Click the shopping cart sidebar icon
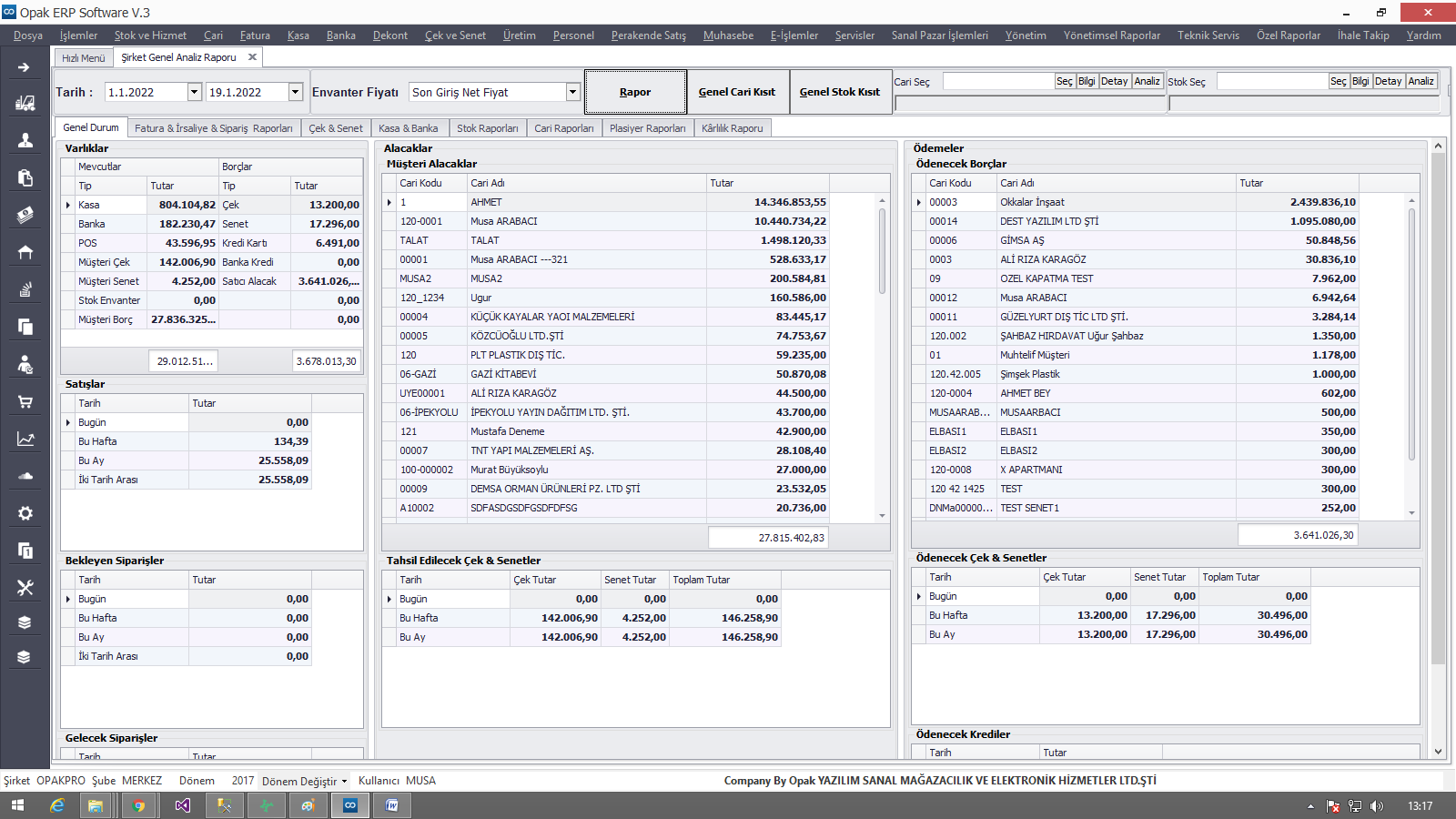Image resolution: width=1456 pixels, height=819 pixels. point(25,401)
